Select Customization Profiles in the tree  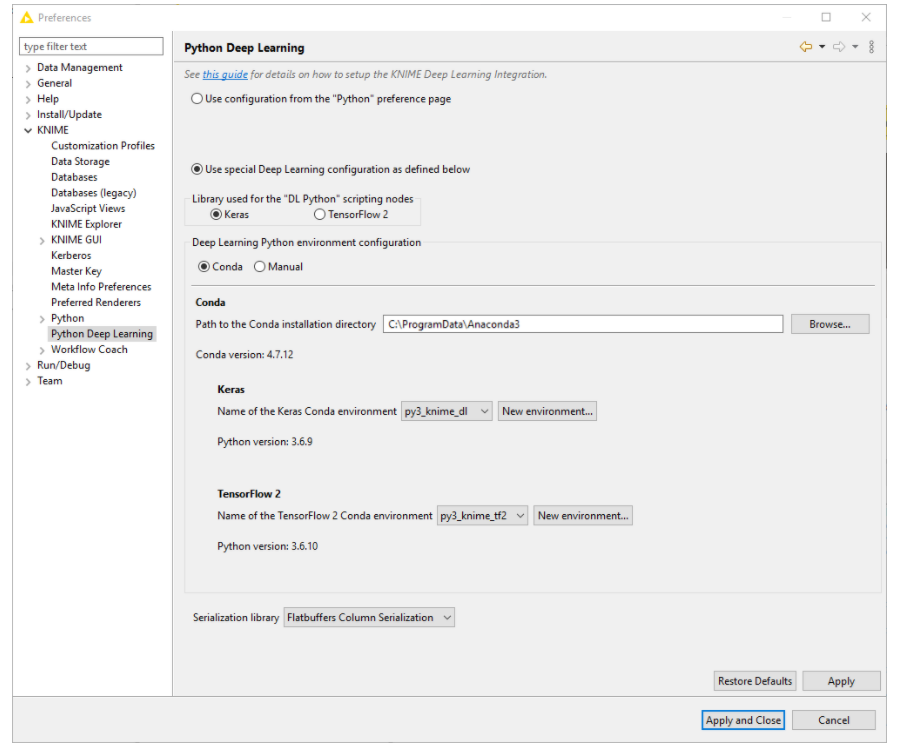point(103,146)
